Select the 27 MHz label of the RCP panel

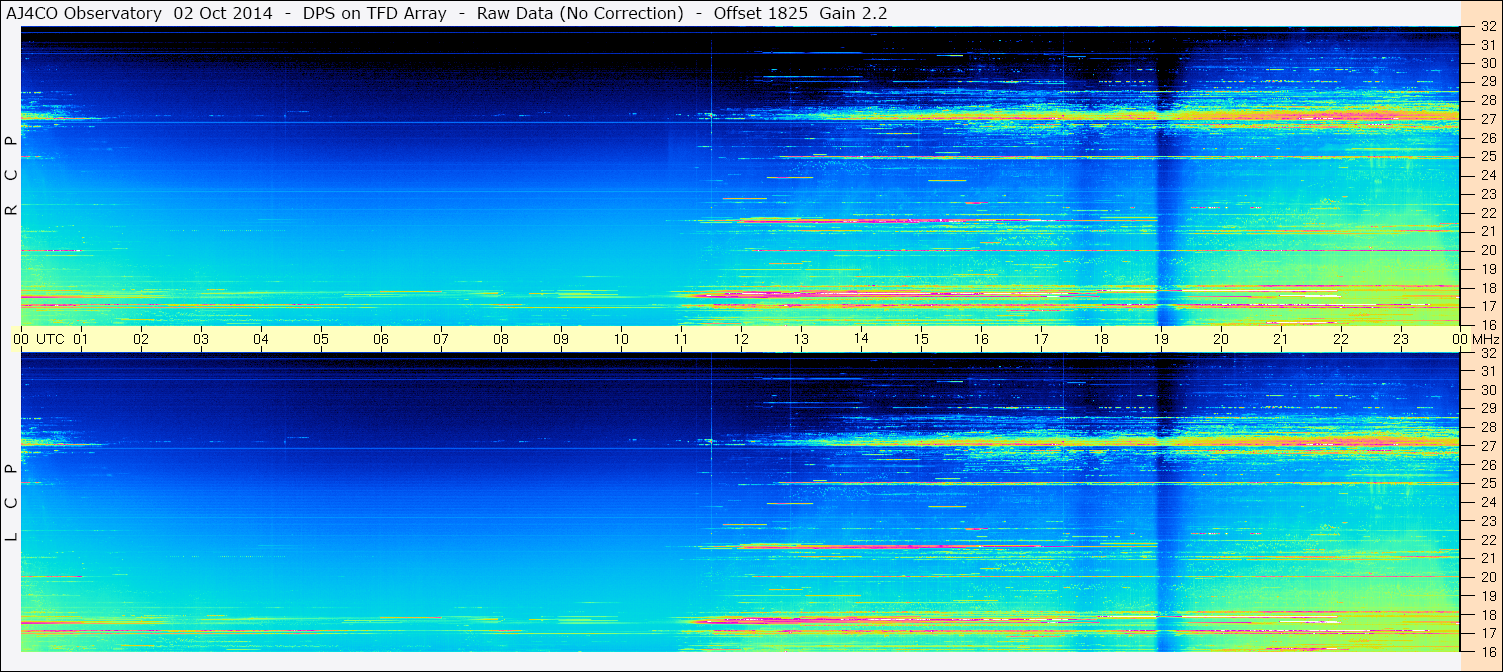tap(1488, 119)
